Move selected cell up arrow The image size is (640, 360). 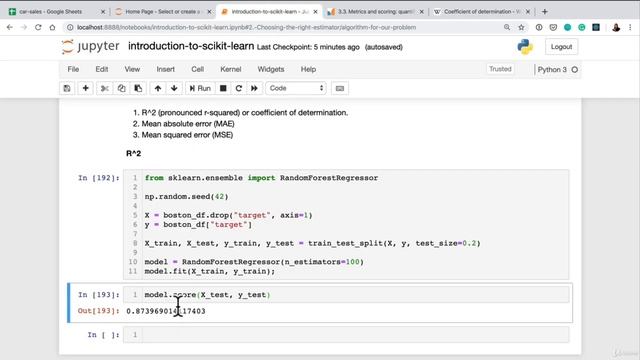(x=158, y=88)
